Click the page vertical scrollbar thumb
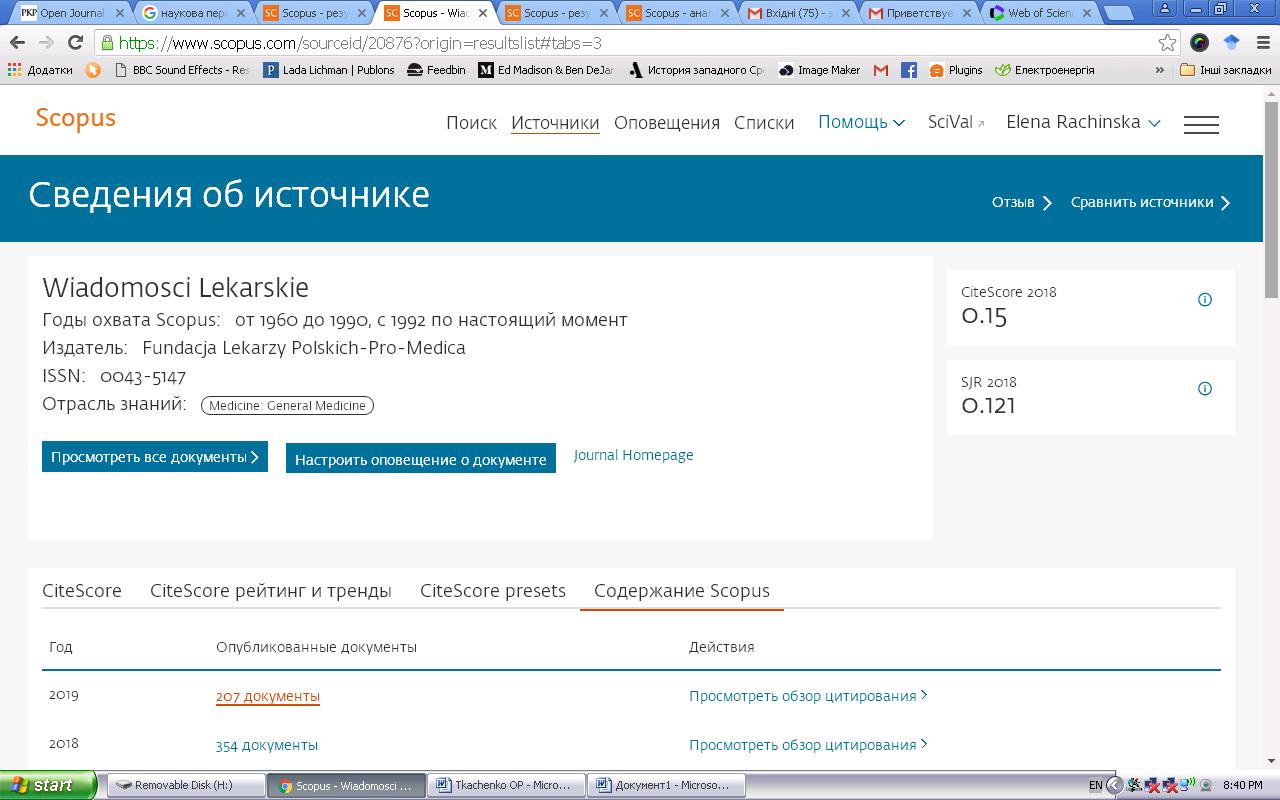Image resolution: width=1280 pixels, height=800 pixels. pos(1271,199)
